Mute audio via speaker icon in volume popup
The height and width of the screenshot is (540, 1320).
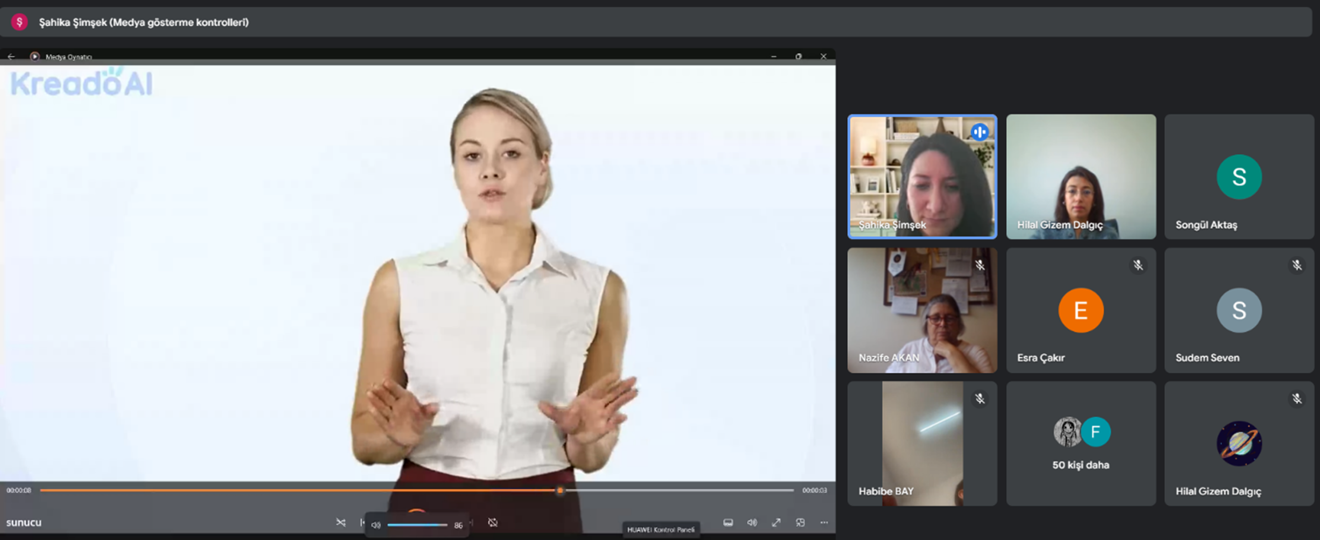[x=376, y=525]
